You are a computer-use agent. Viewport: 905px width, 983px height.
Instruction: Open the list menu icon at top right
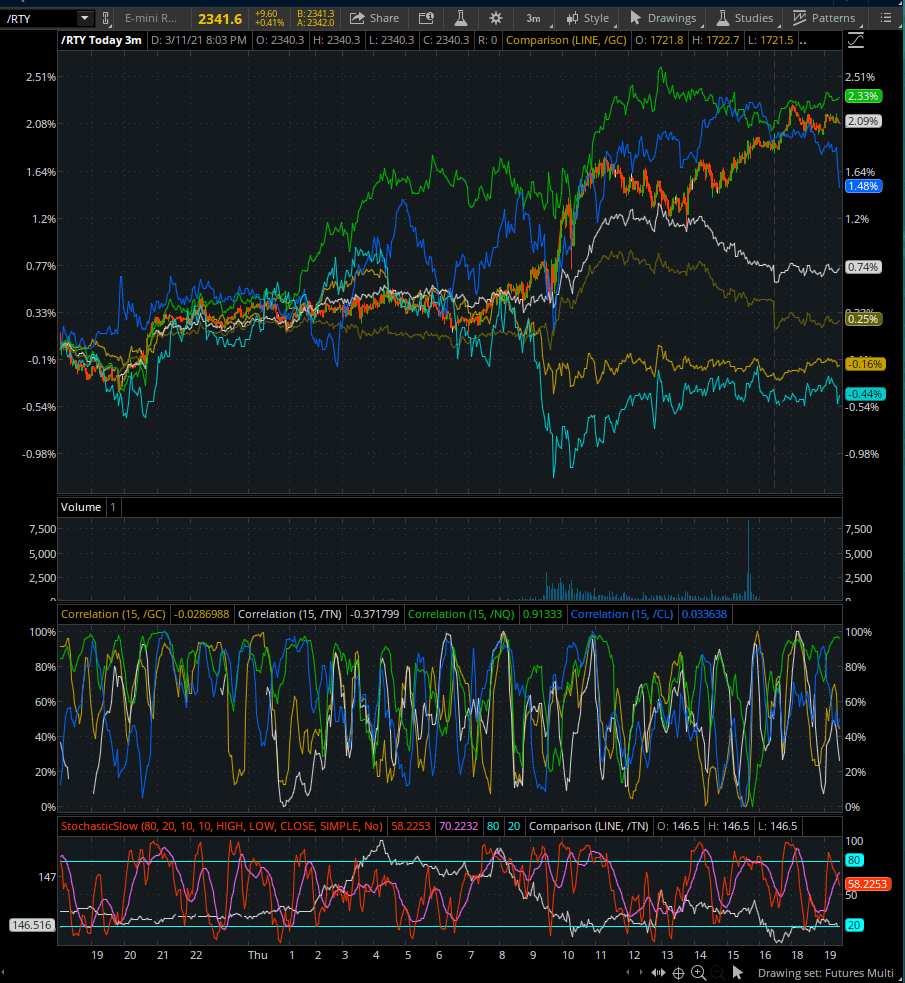click(x=886, y=18)
